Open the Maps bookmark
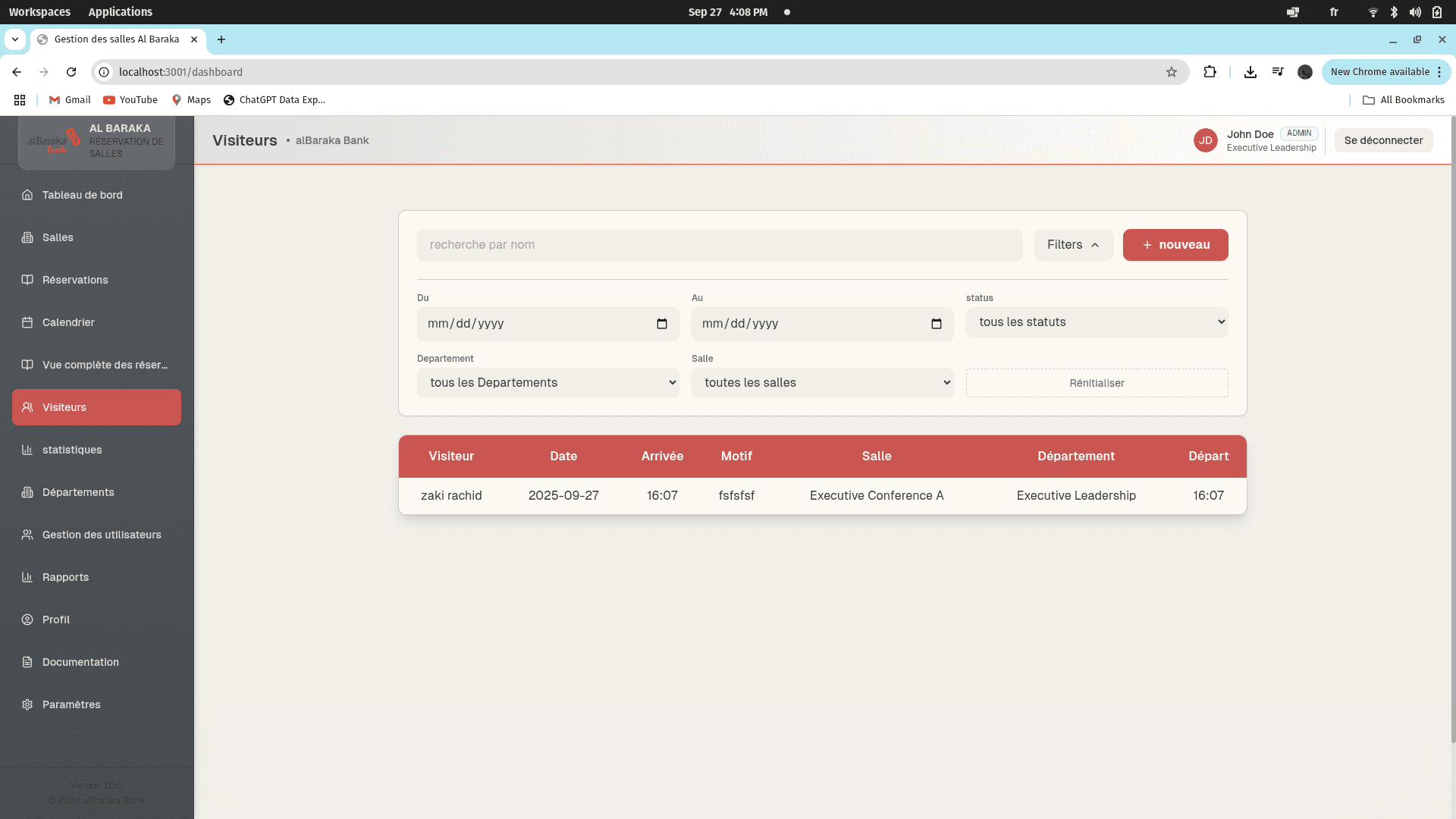The image size is (1456, 819). click(x=191, y=100)
